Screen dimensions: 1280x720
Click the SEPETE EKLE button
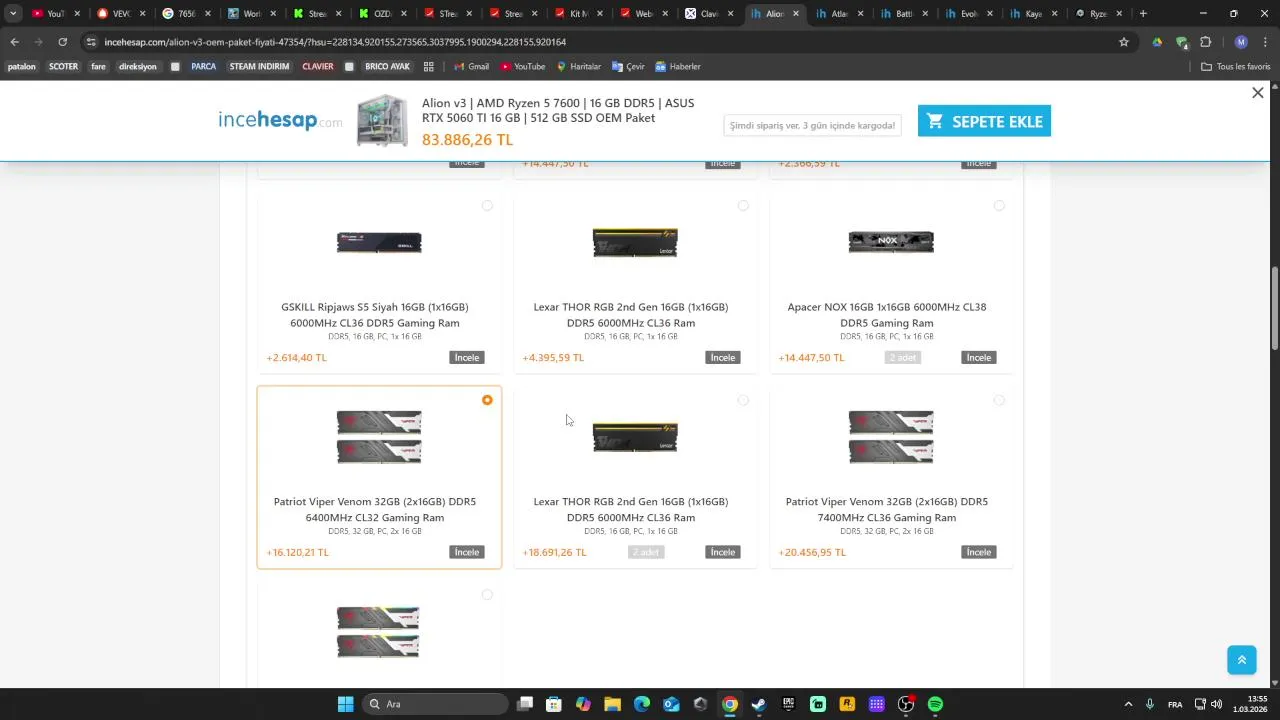click(x=984, y=121)
